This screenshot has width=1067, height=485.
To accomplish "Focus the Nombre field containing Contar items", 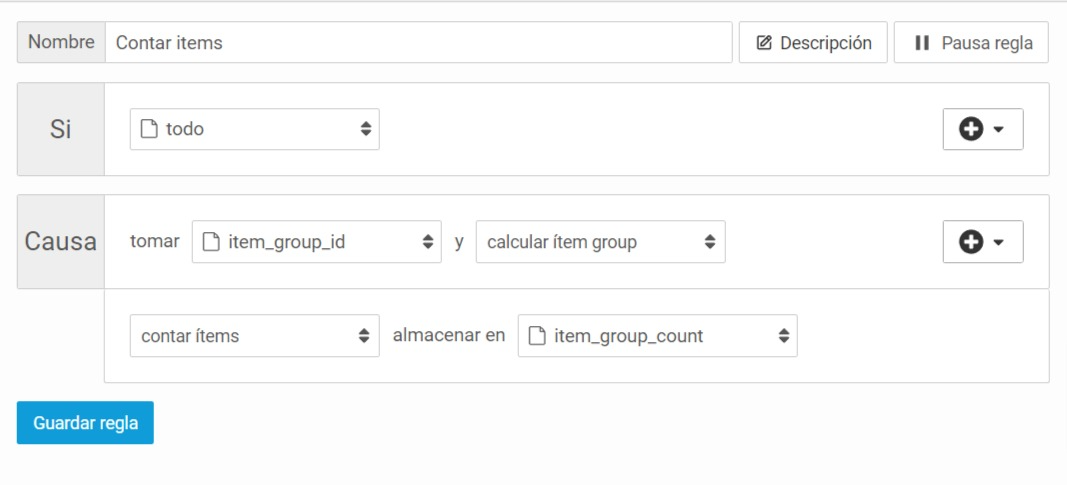I will point(418,43).
